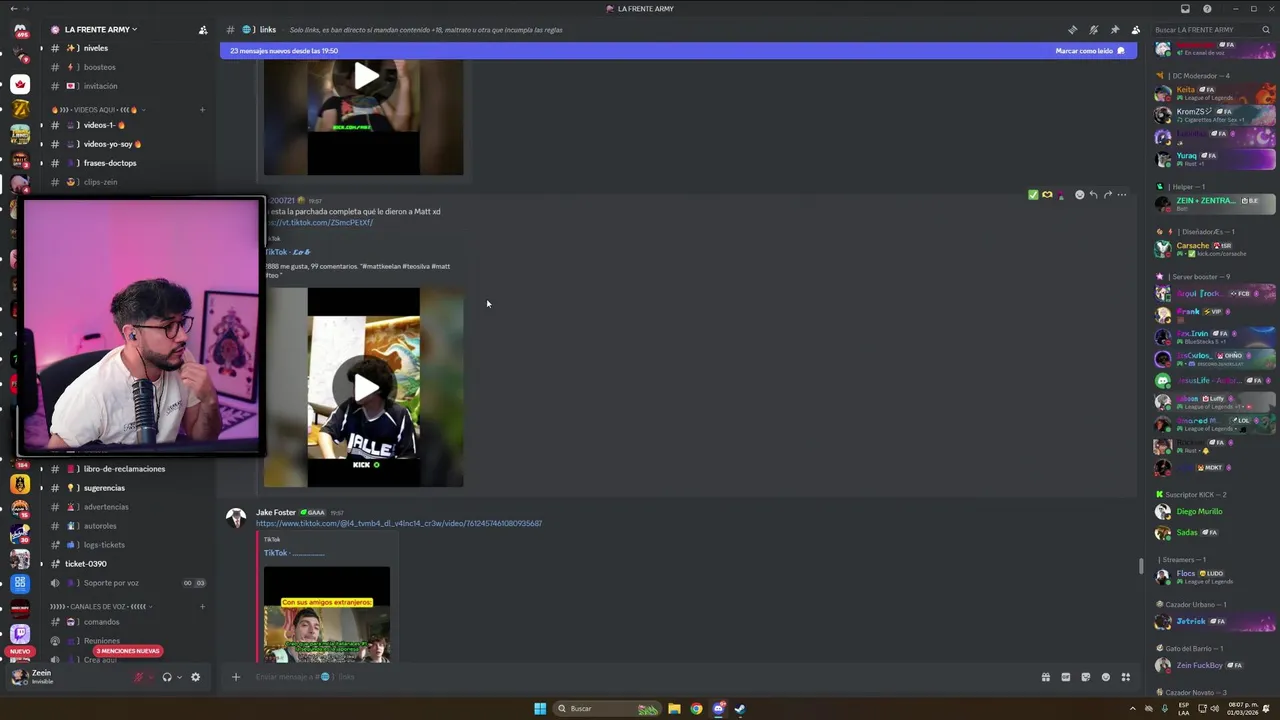Open more options dots on message
This screenshot has width=1280, height=720.
[1122, 195]
